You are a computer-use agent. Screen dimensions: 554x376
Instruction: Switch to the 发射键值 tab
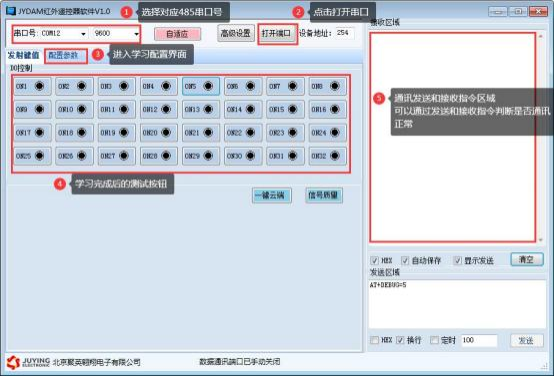pos(23,55)
